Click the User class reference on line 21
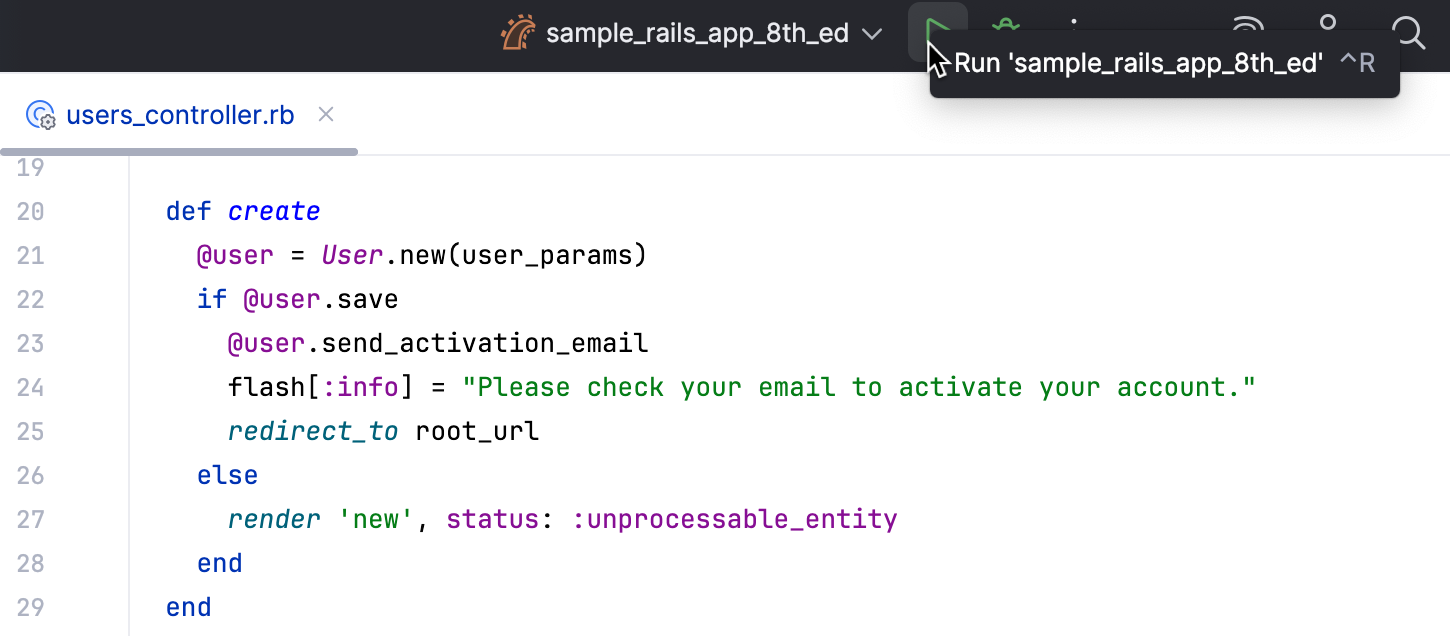This screenshot has height=636, width=1450. tap(351, 256)
